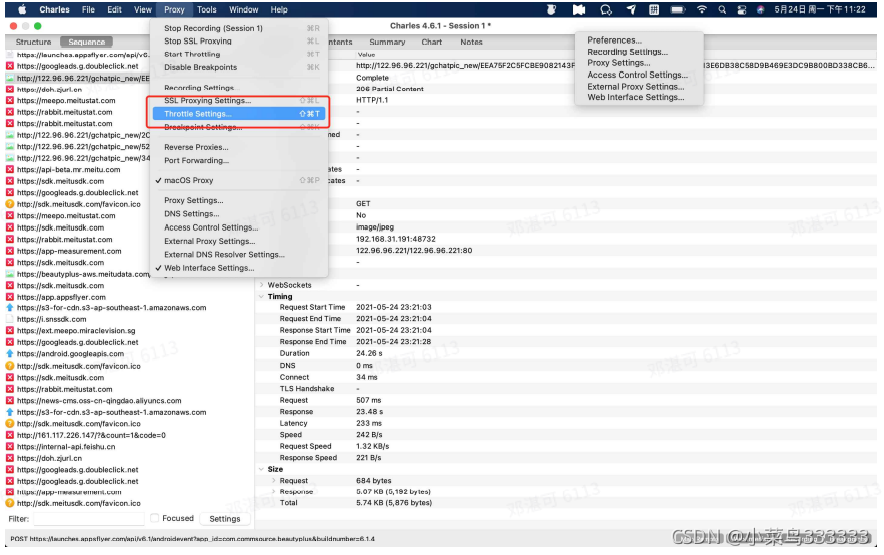Viewport: 884px width, 555px height.
Task: Toggle the macOS Proxy checked menu item
Action: 238,180
